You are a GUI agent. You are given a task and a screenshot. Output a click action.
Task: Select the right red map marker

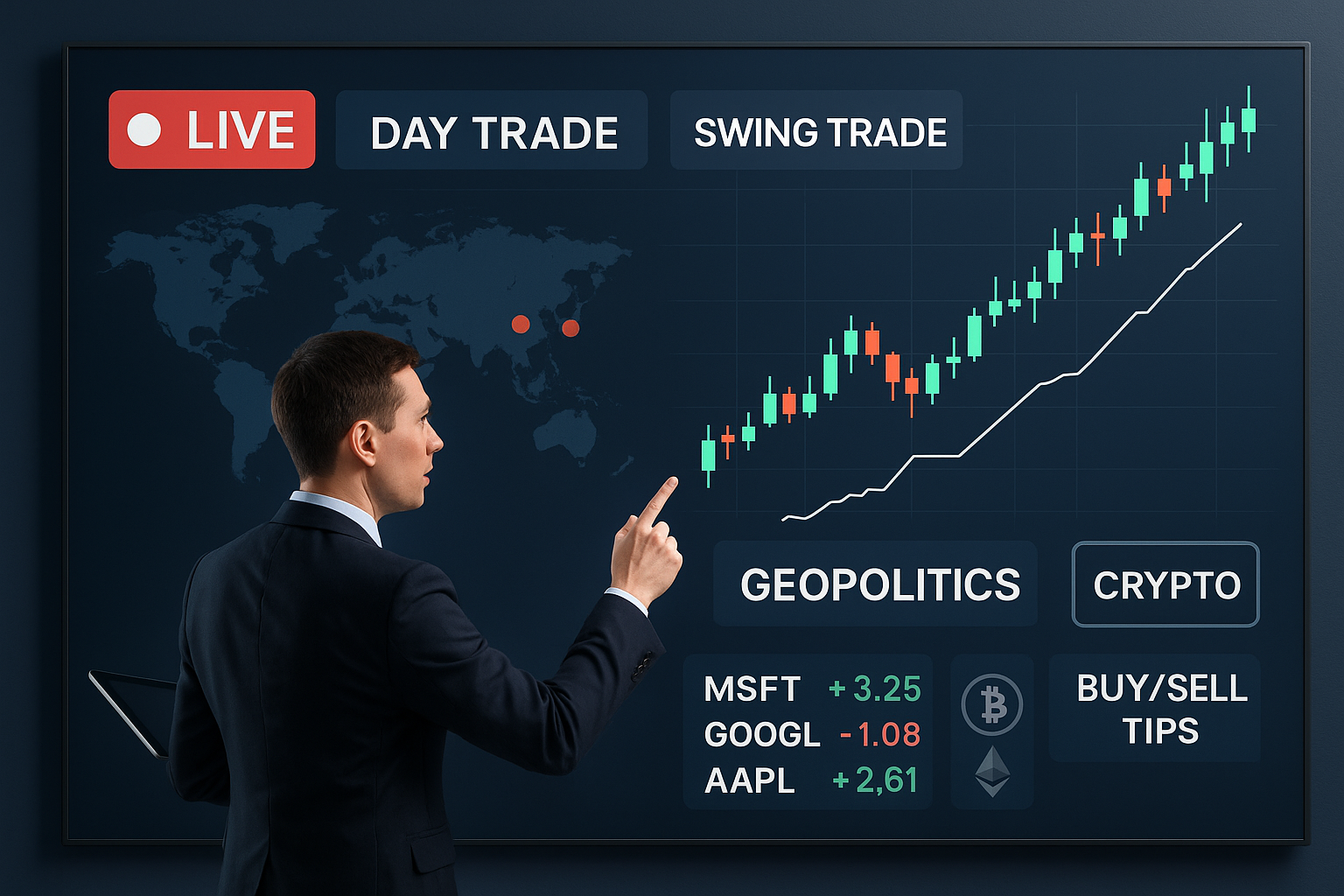(x=570, y=328)
